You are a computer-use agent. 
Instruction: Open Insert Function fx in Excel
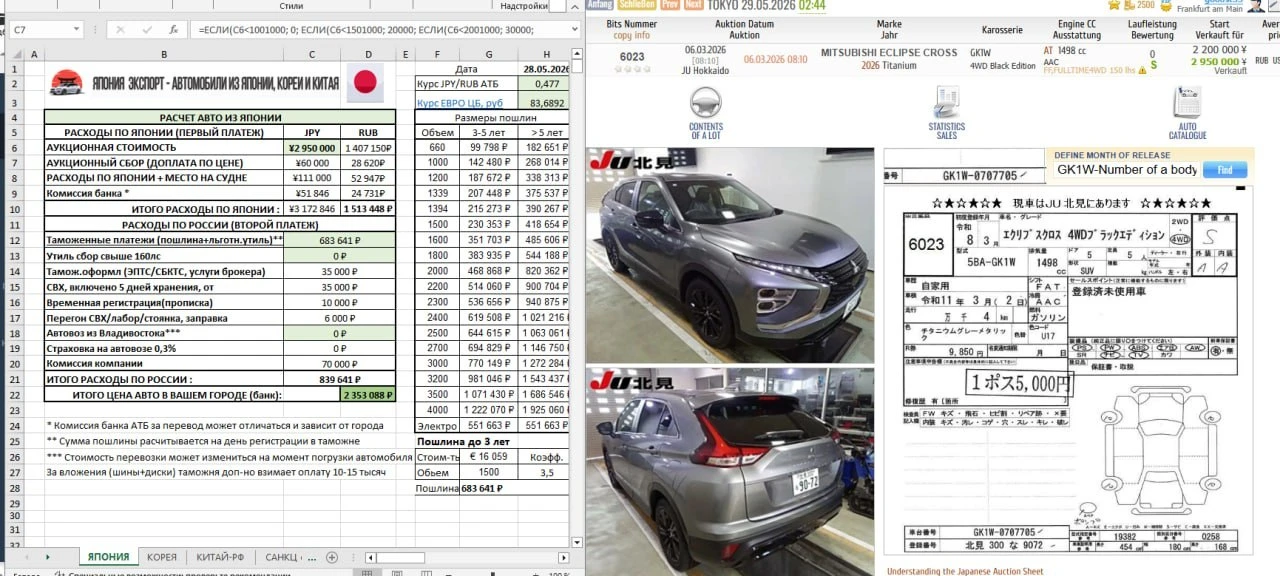coord(174,30)
